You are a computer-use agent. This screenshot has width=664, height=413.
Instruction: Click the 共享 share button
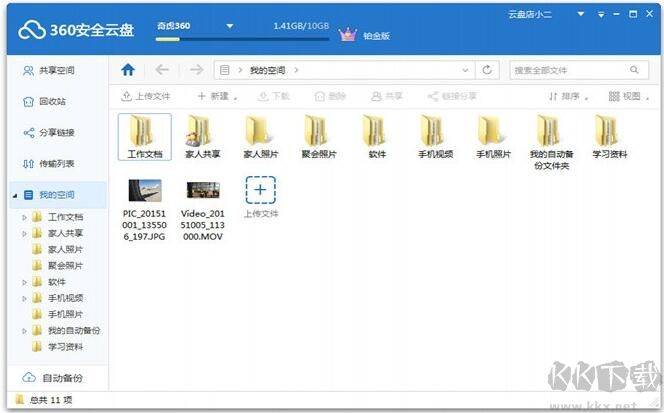coord(387,96)
